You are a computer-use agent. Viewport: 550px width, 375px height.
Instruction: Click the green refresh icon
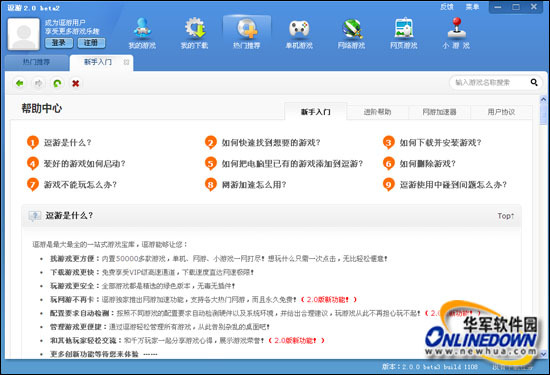coord(57,83)
